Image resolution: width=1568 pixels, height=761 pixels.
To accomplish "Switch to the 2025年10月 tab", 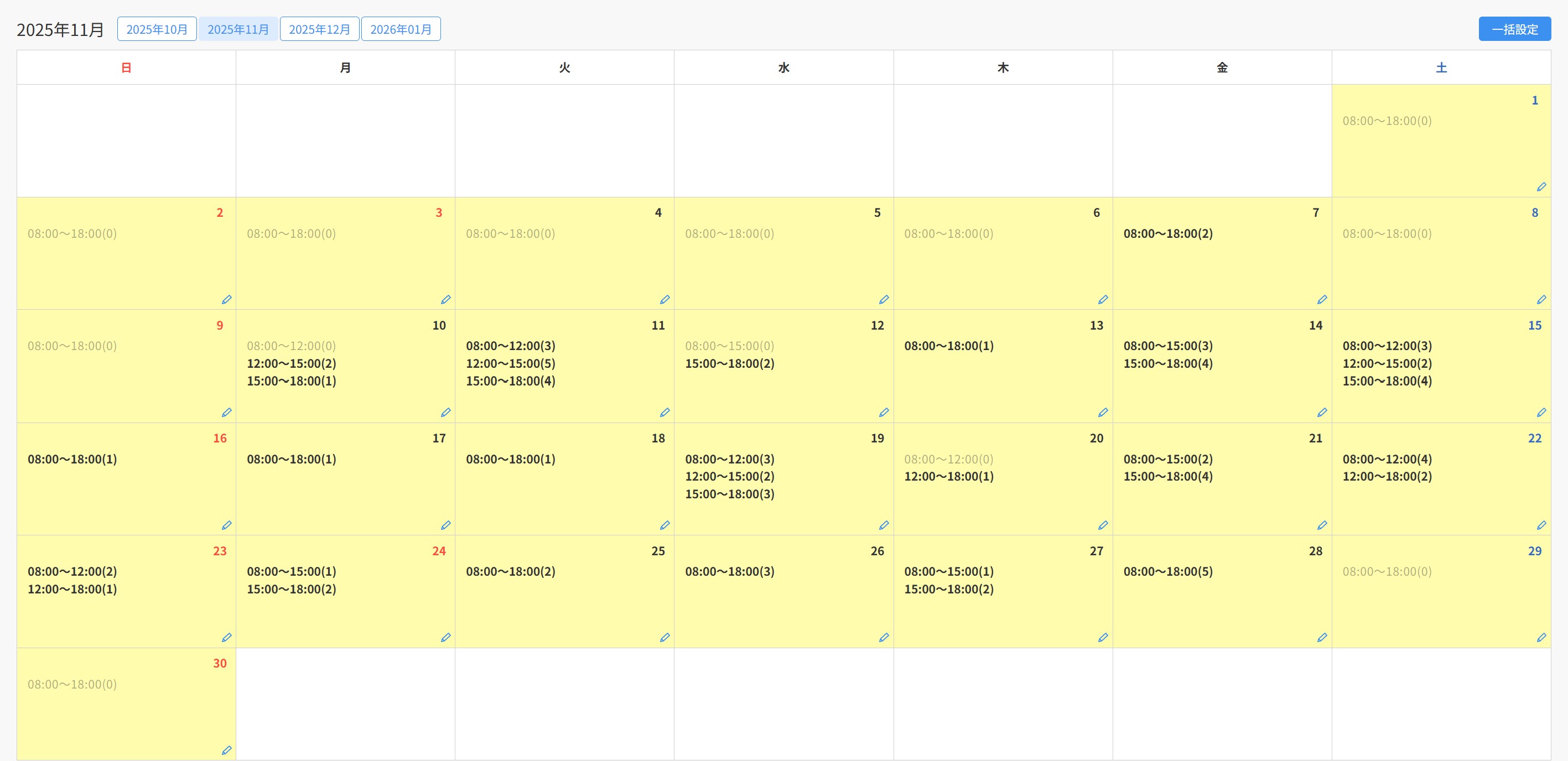I will pyautogui.click(x=157, y=29).
